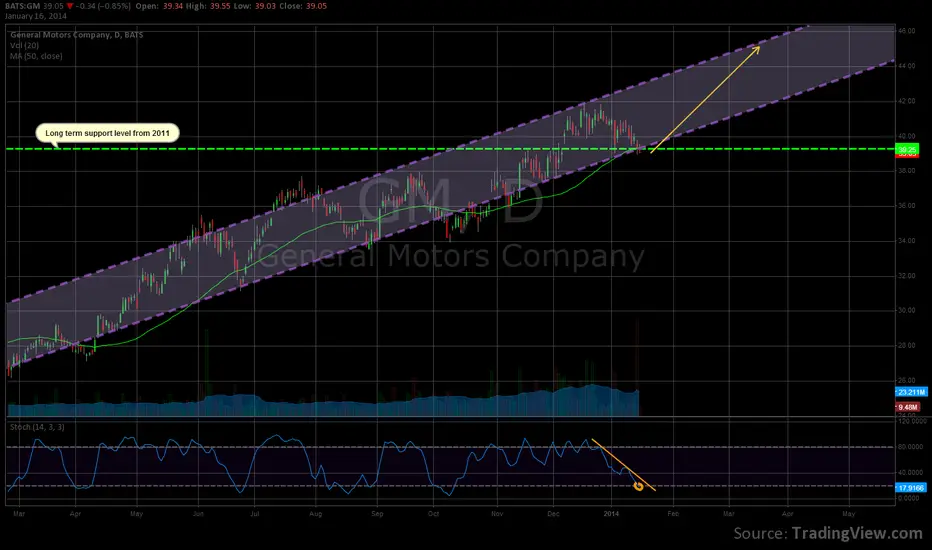The height and width of the screenshot is (550, 932).
Task: Select the January 16, 2014 date
Action: coord(36,16)
